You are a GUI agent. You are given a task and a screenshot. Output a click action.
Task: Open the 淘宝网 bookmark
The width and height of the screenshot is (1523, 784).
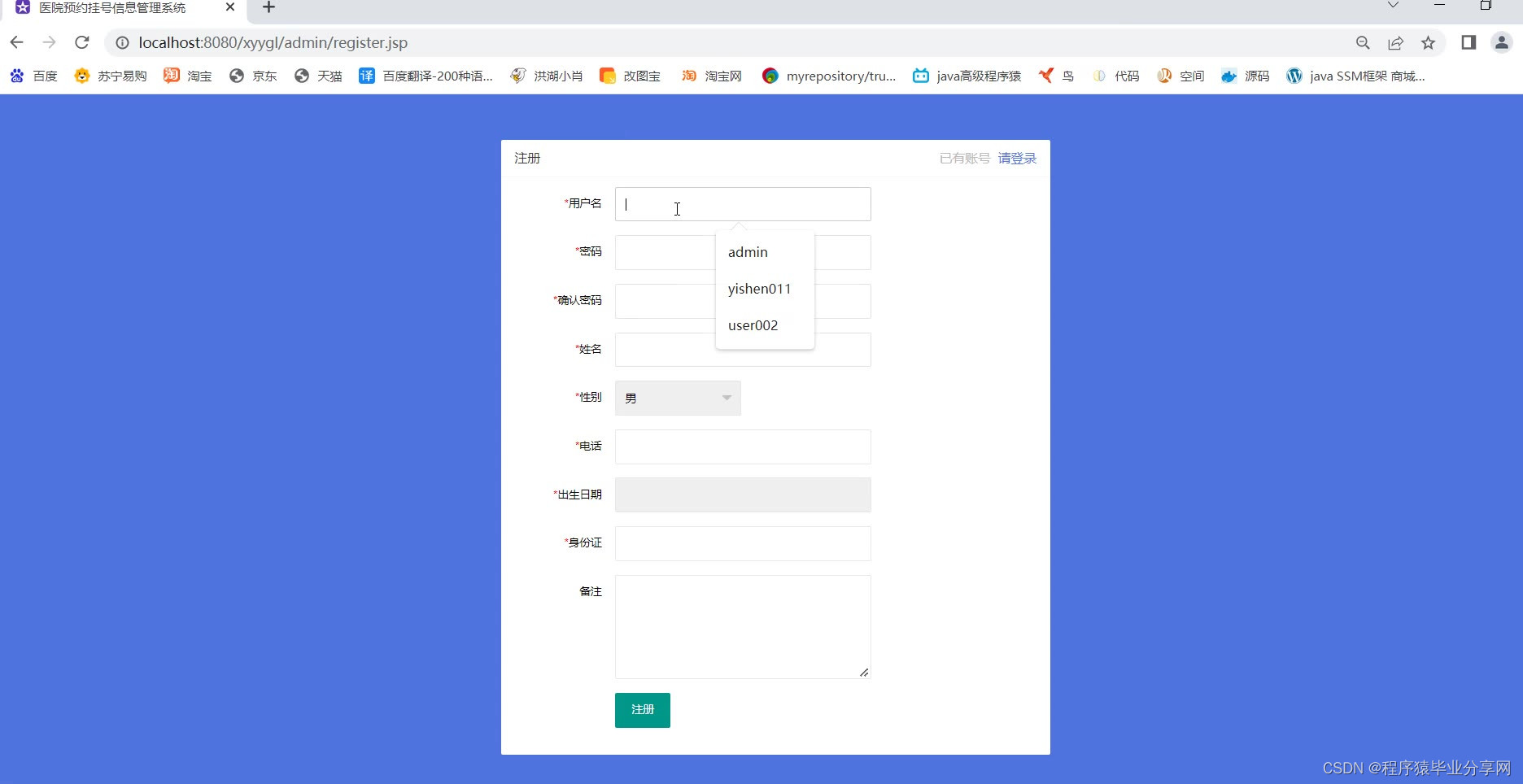tap(712, 76)
